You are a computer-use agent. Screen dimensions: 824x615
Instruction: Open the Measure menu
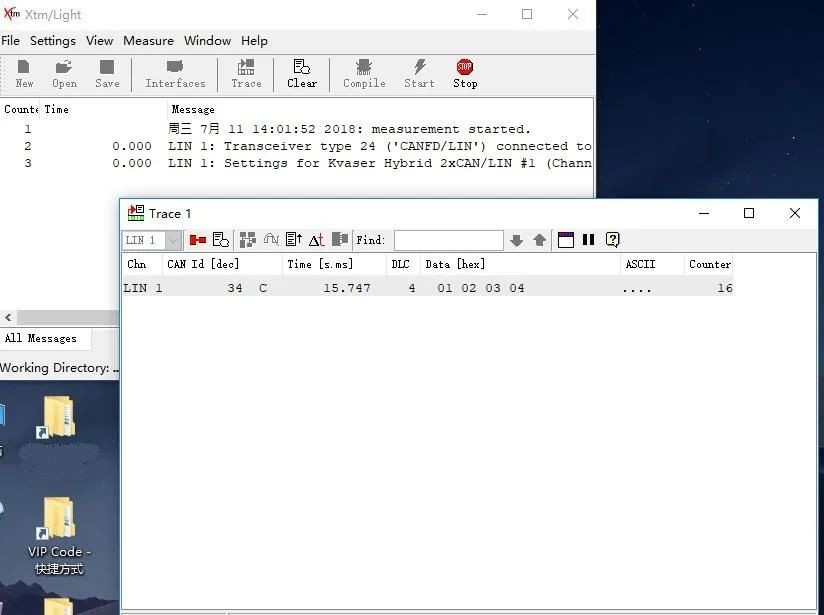point(148,41)
